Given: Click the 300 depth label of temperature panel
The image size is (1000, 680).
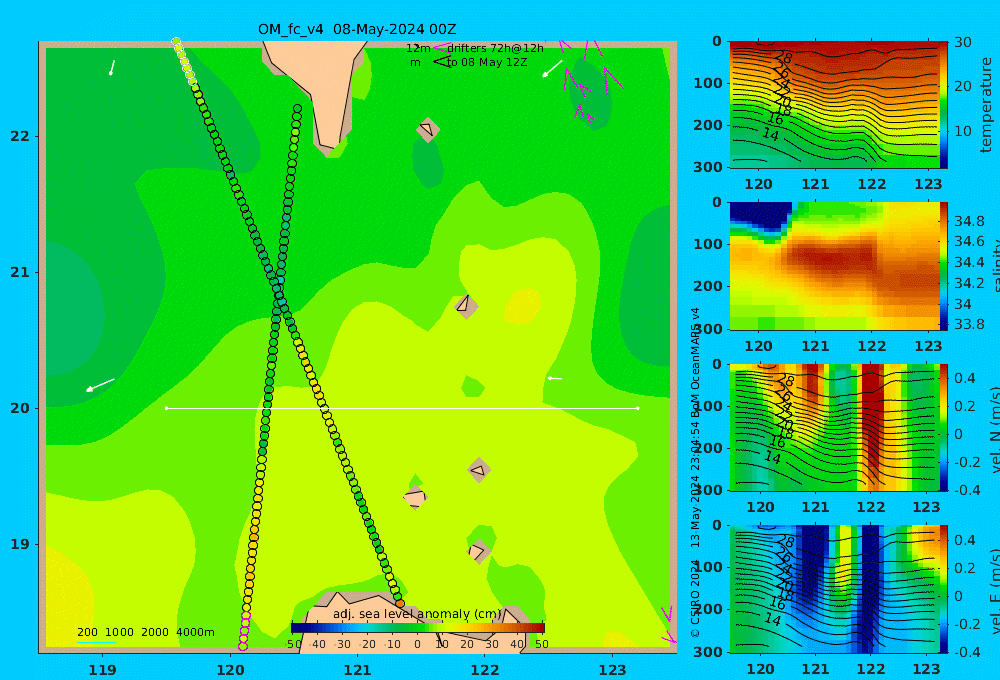Looking at the screenshot, I should coord(708,167).
